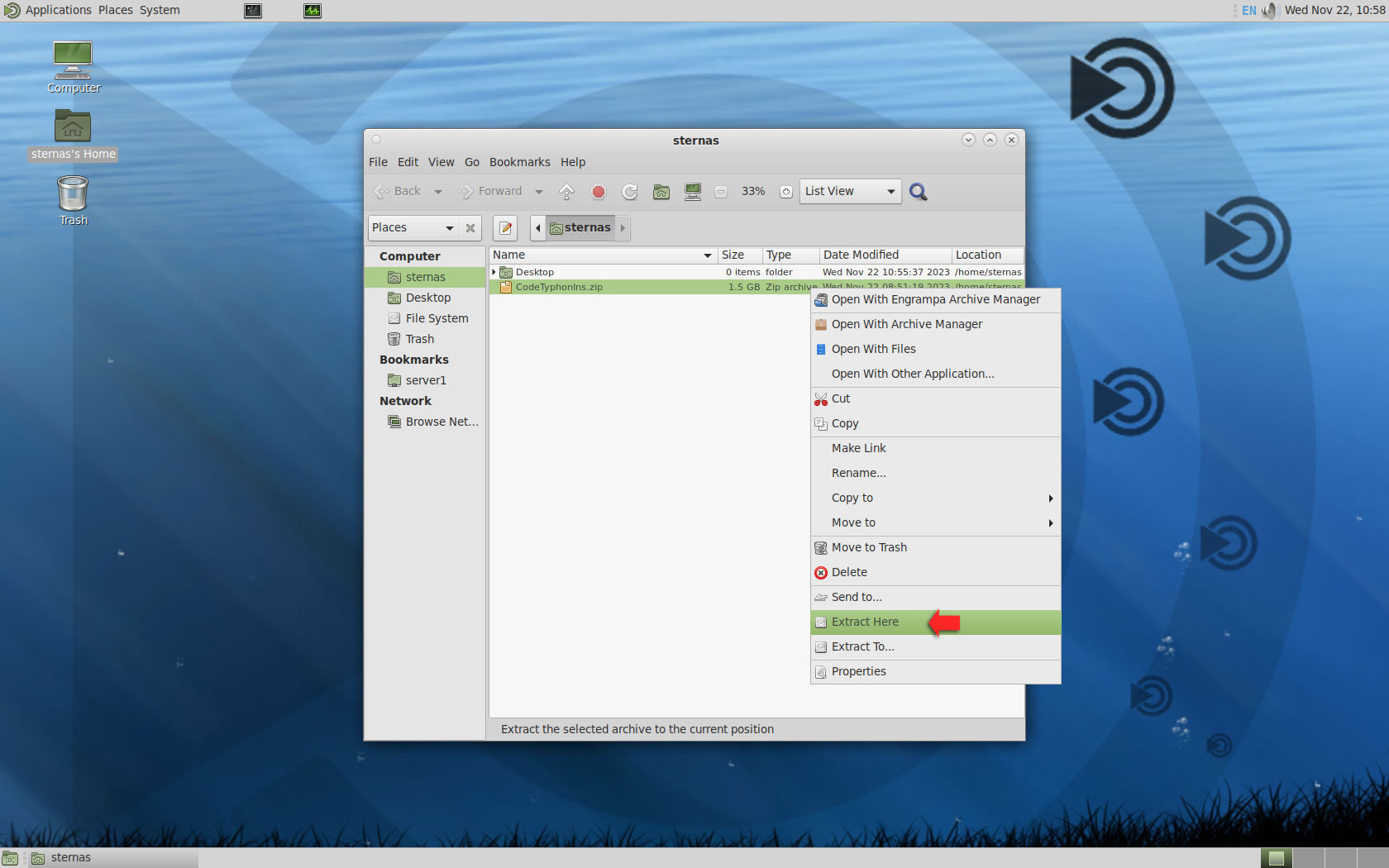Select Trash in the sidebar

[x=425, y=339]
